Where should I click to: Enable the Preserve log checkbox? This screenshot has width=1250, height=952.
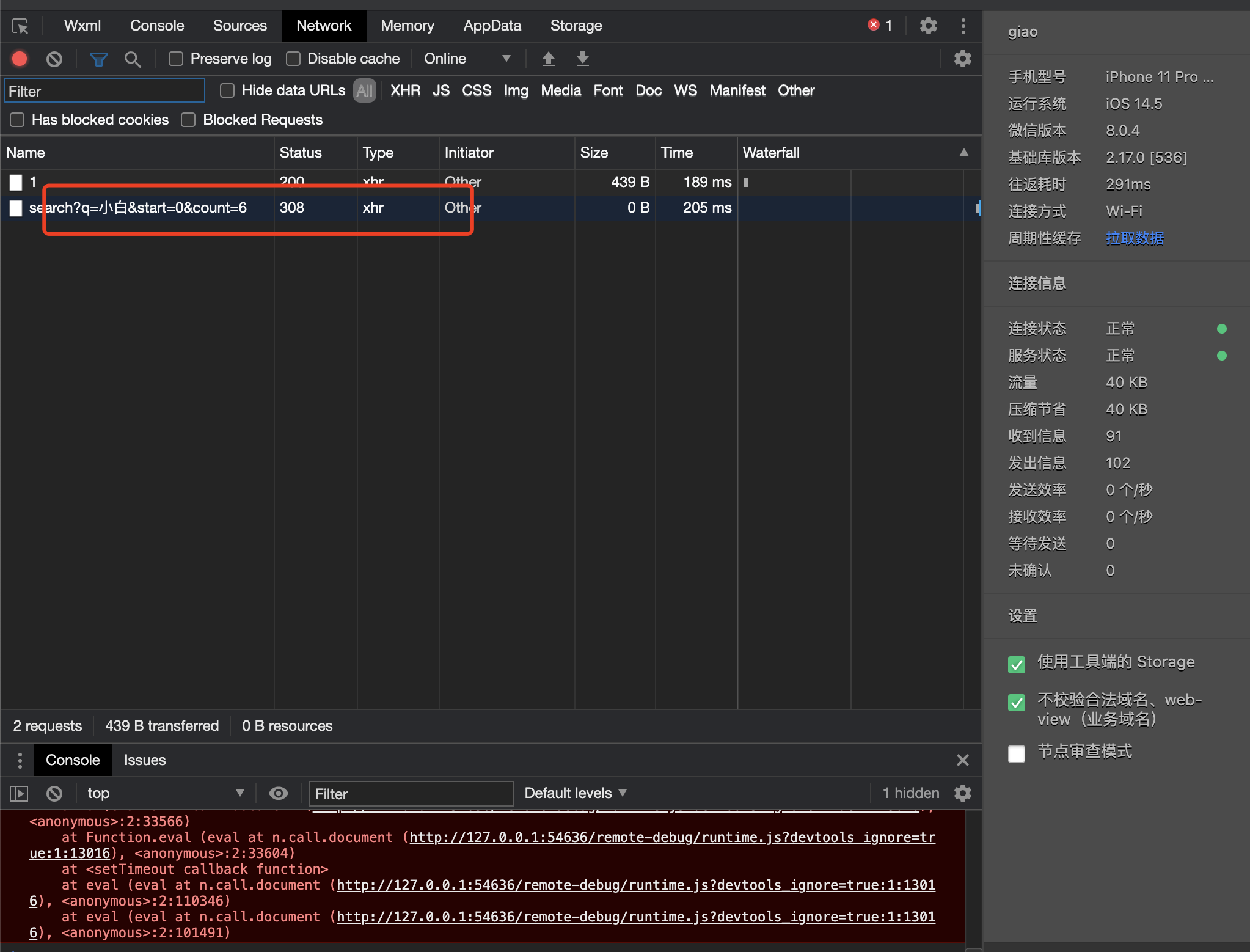[x=175, y=59]
